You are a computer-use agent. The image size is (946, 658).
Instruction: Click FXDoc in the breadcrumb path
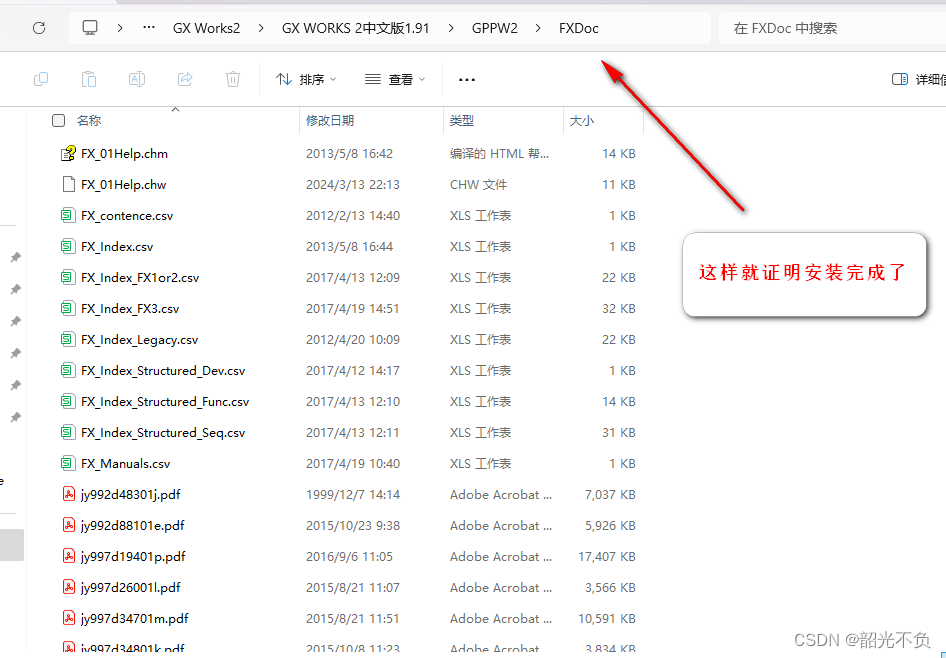coord(579,28)
